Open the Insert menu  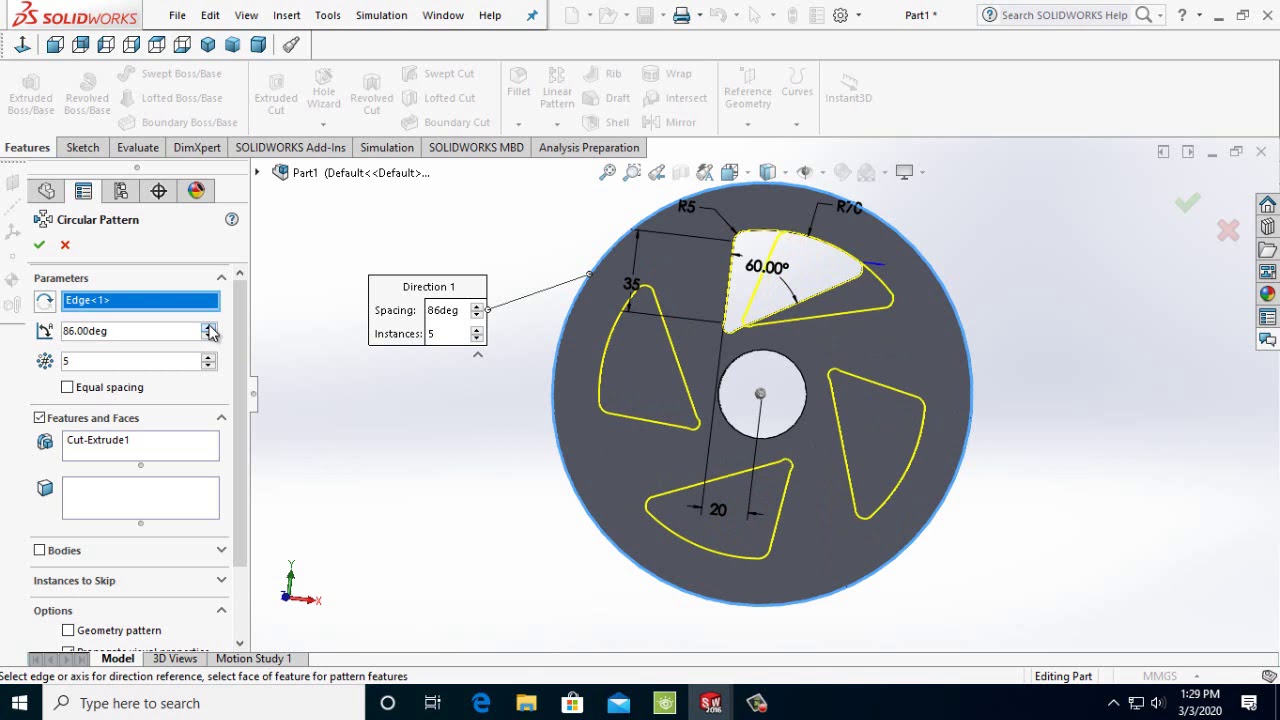click(287, 15)
